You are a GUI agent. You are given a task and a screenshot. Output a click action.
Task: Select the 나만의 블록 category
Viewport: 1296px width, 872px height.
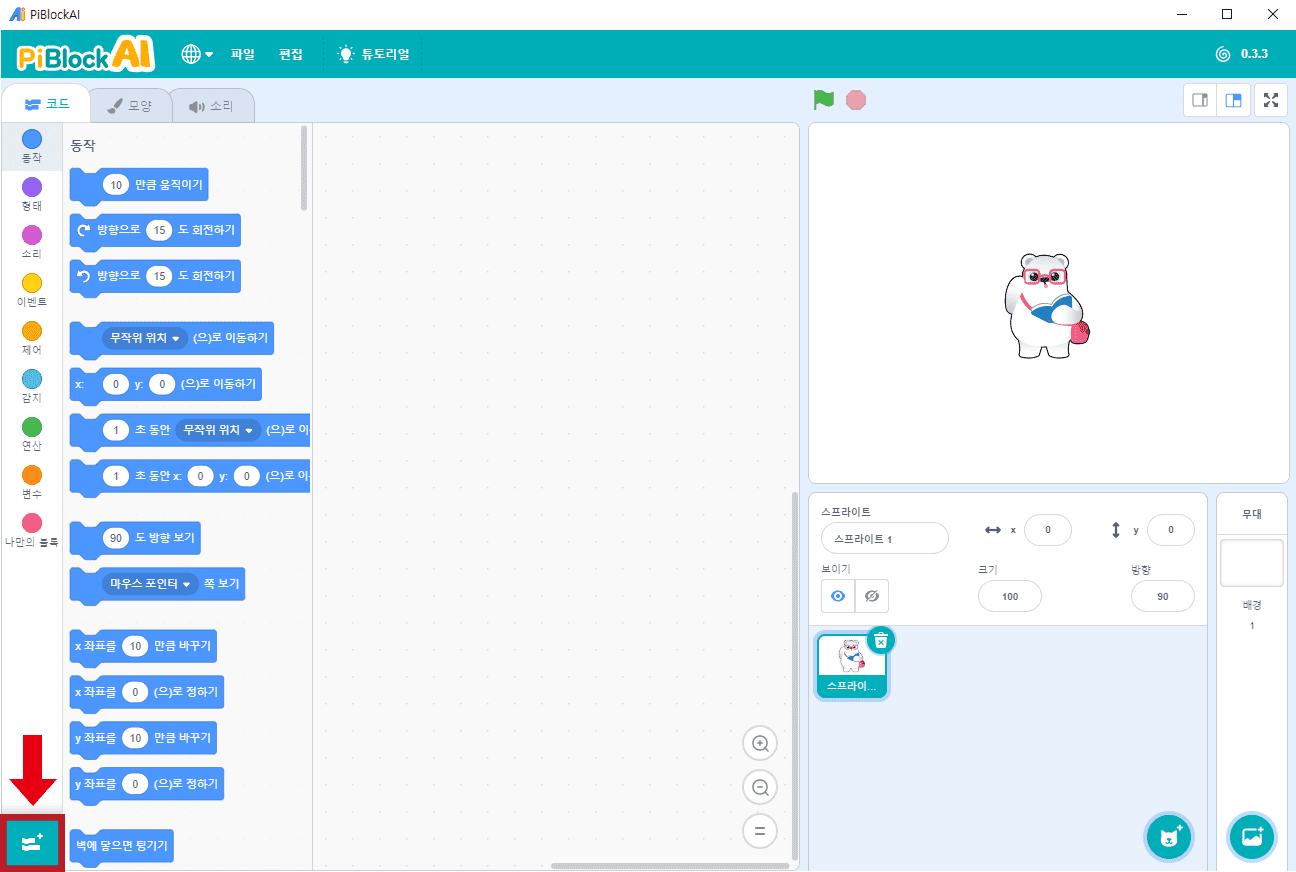tap(32, 530)
